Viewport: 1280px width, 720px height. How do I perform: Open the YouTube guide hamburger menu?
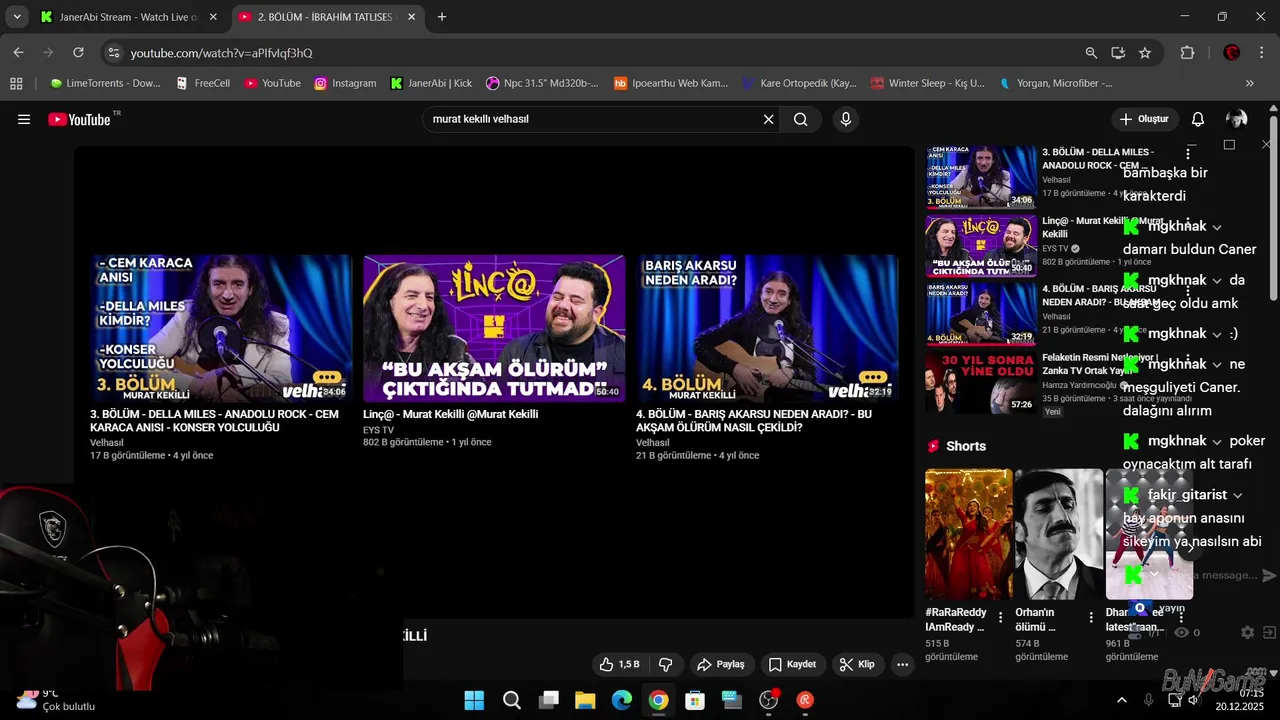[x=24, y=119]
